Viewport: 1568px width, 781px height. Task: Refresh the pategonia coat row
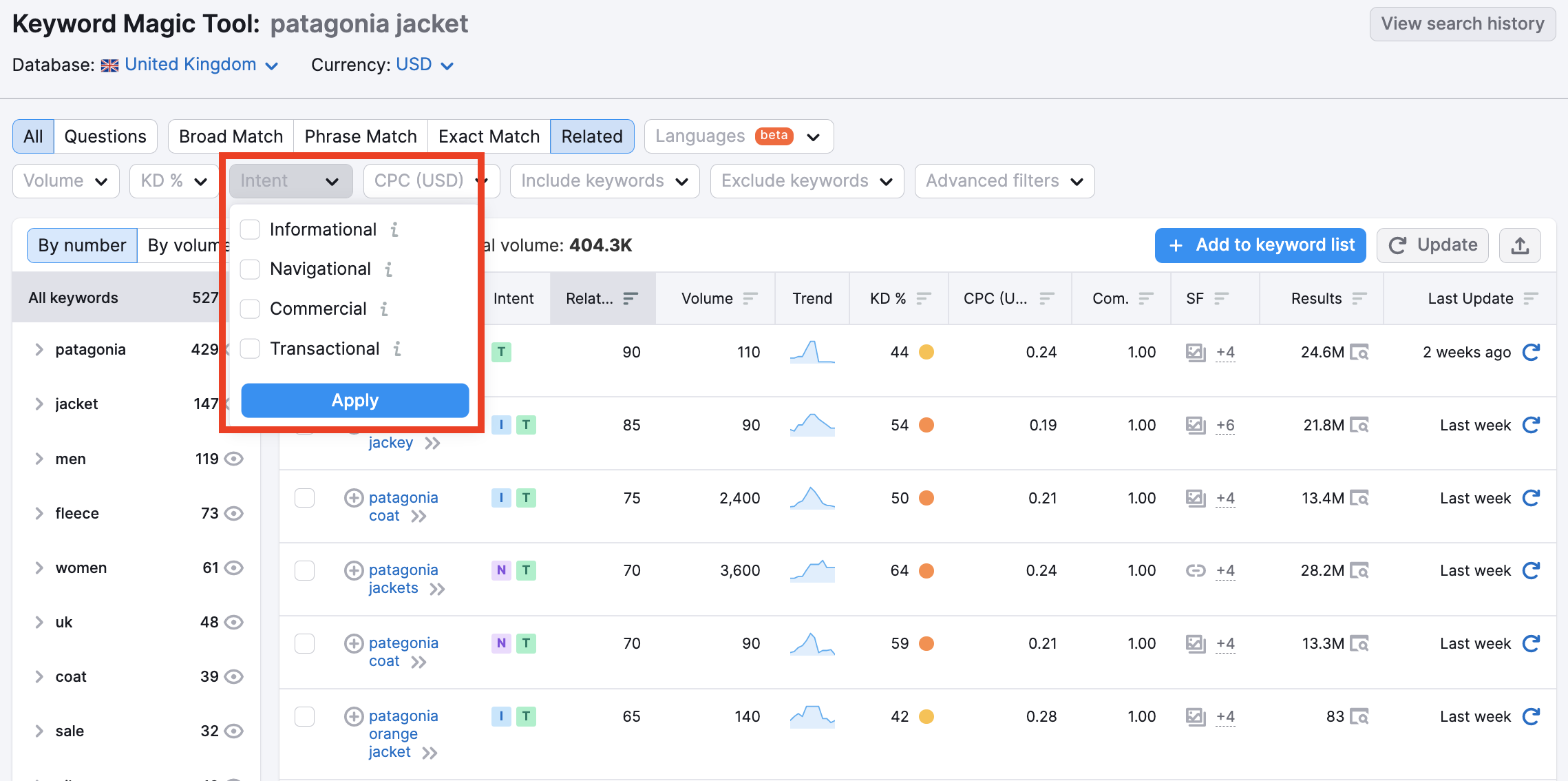click(1531, 643)
